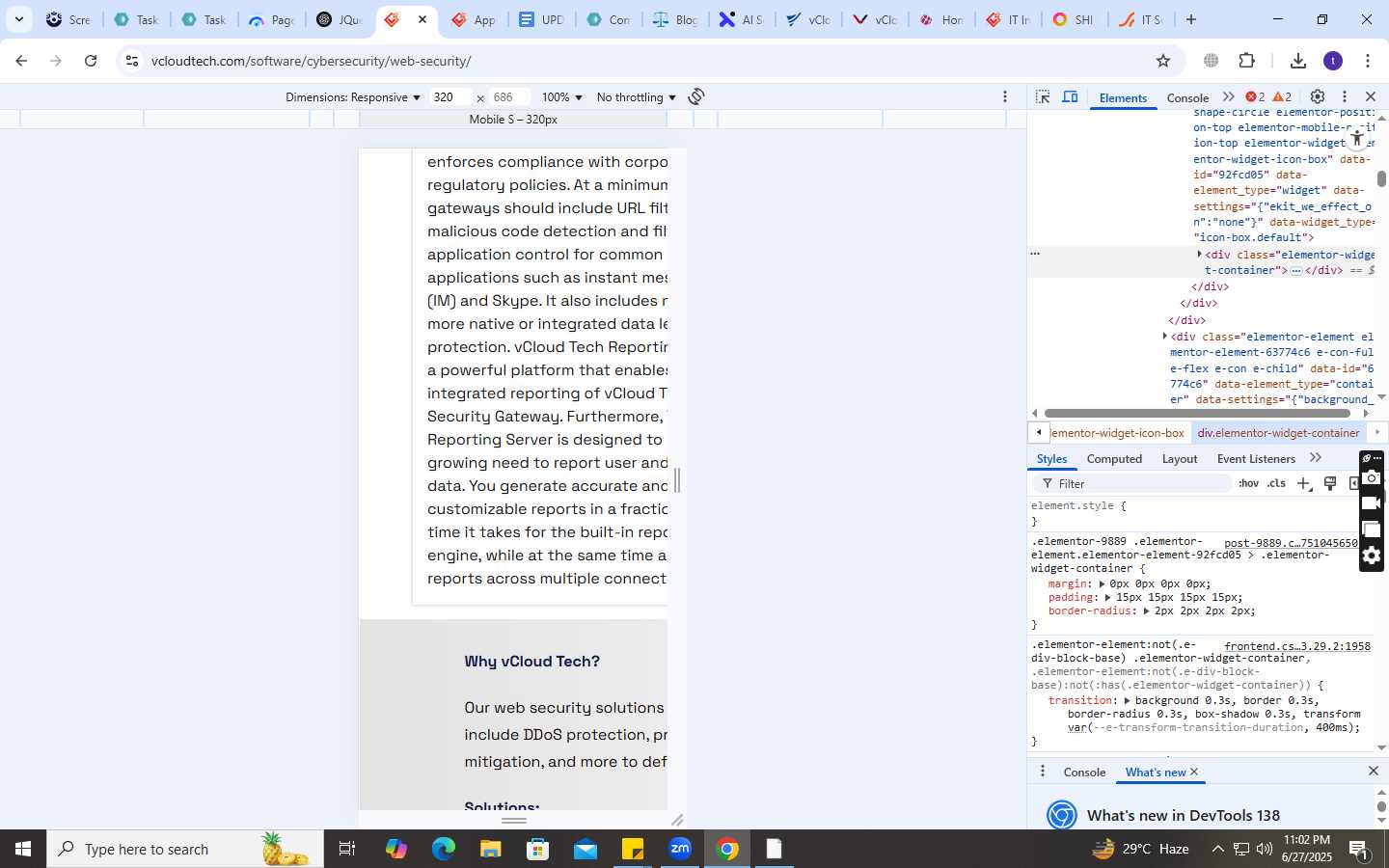Open the drawer's Console tab
This screenshot has width=1389, height=868.
[x=1084, y=773]
